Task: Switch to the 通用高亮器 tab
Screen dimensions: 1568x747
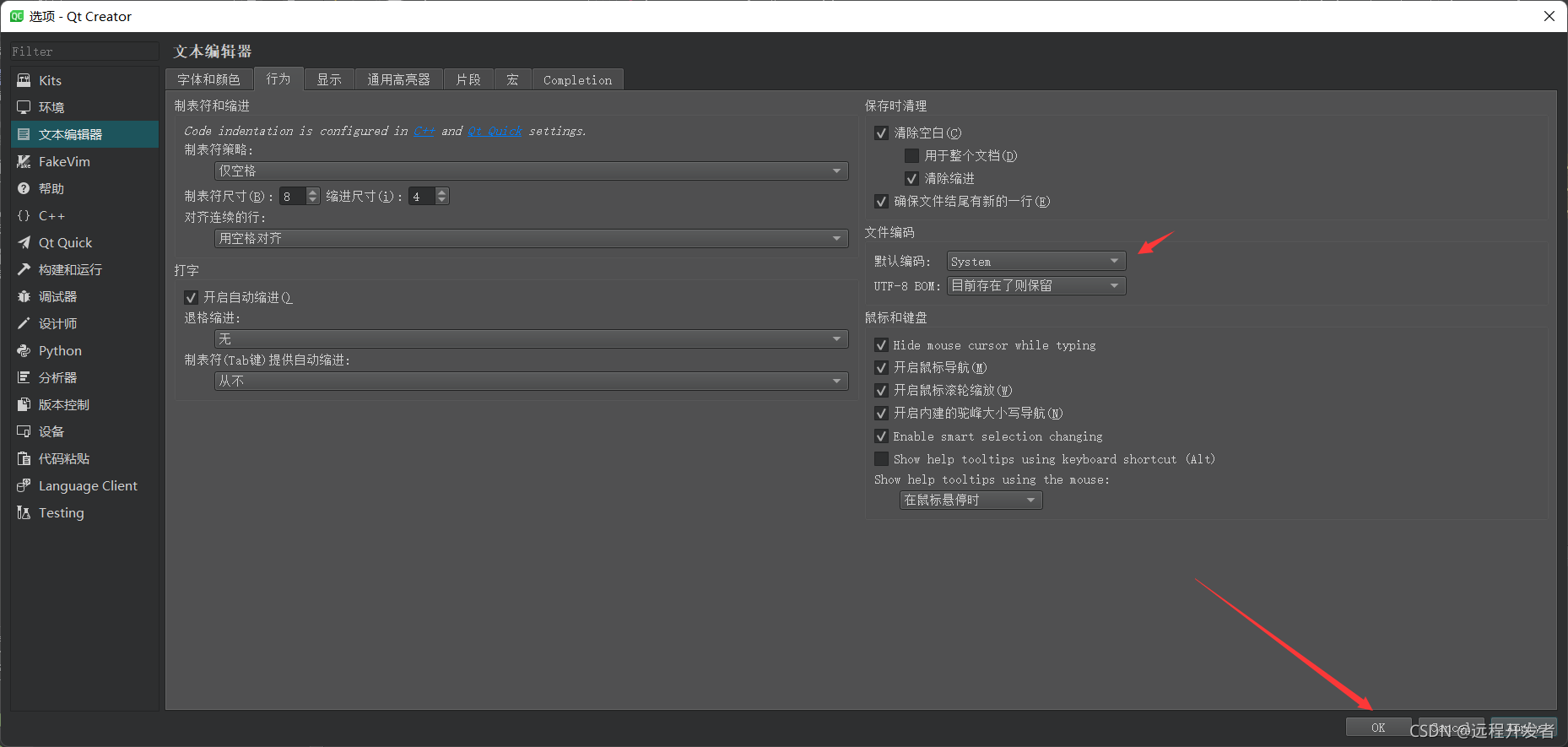Action: click(x=399, y=79)
